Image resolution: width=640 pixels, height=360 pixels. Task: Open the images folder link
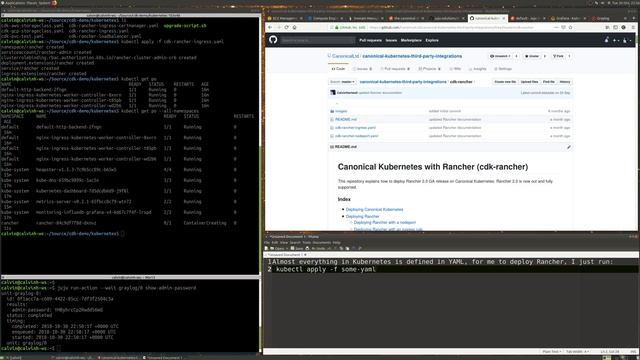[341, 111]
